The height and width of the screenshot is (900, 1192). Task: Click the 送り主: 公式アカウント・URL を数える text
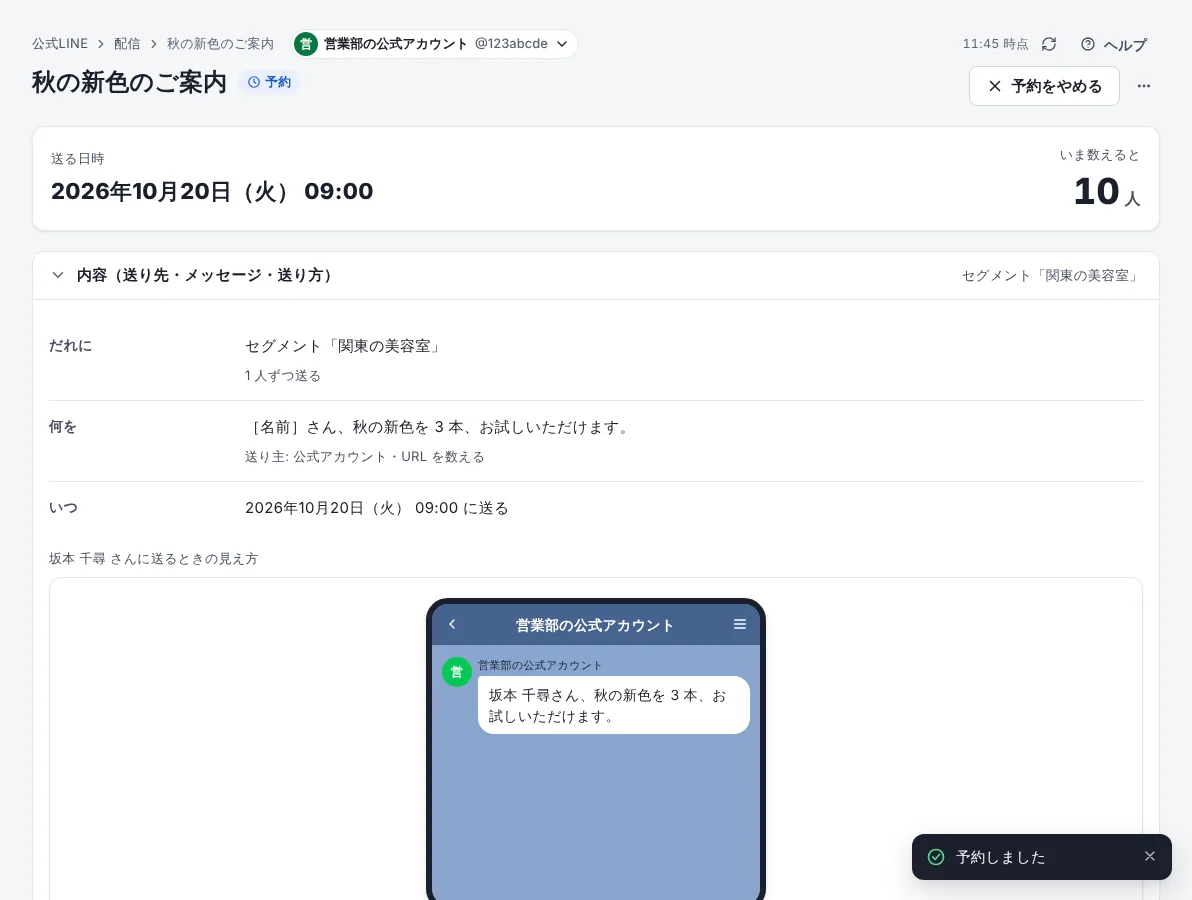[365, 457]
